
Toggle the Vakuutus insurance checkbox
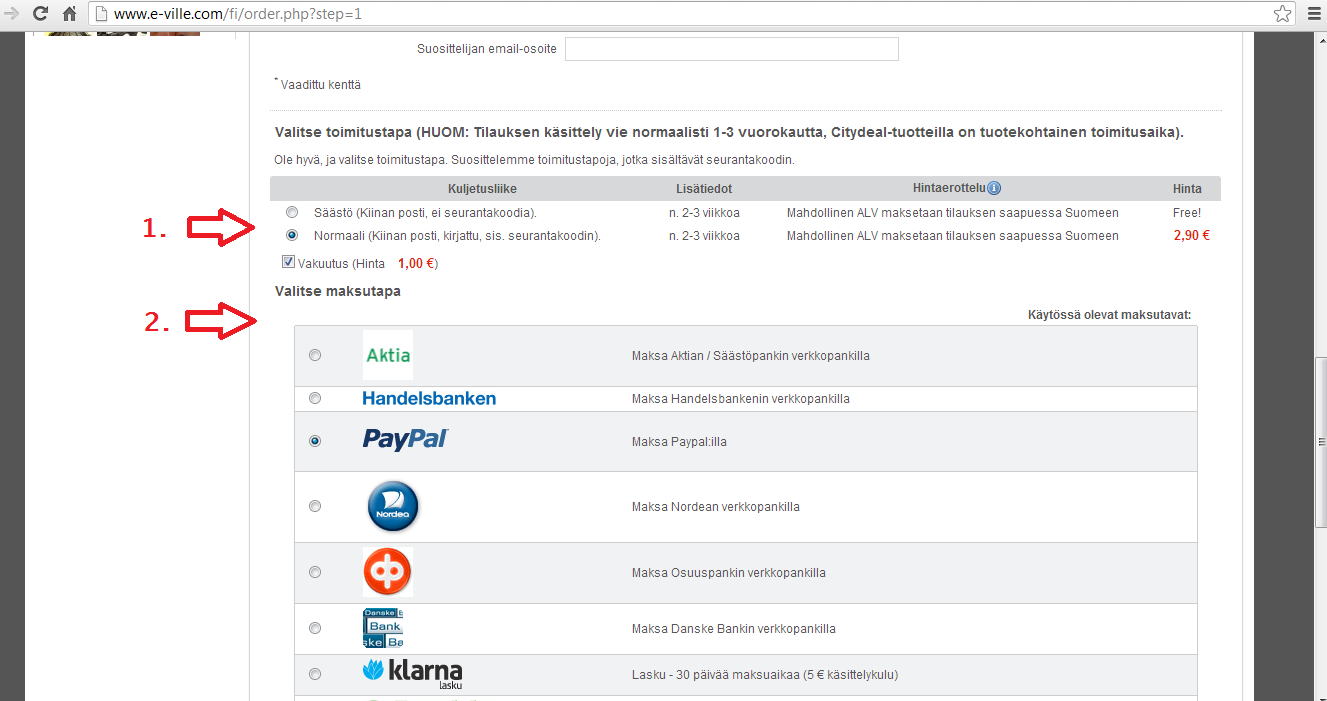click(x=289, y=262)
